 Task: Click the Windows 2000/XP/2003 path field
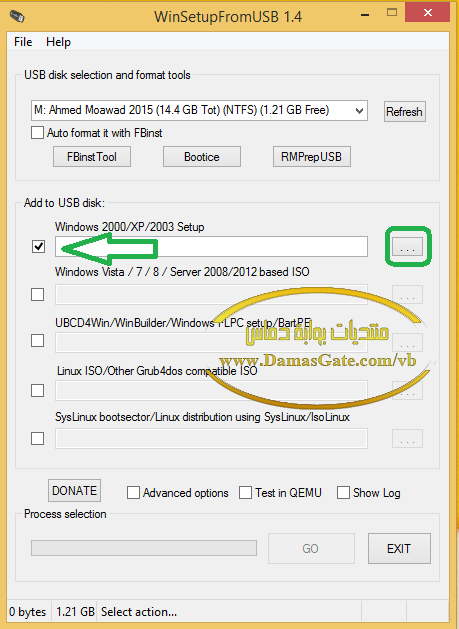(x=211, y=247)
